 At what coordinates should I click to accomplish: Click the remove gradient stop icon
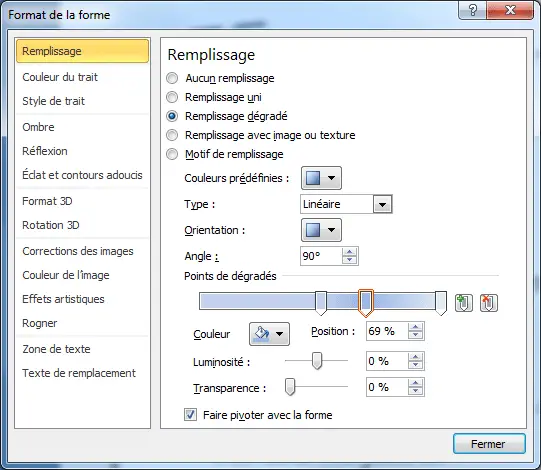(489, 303)
